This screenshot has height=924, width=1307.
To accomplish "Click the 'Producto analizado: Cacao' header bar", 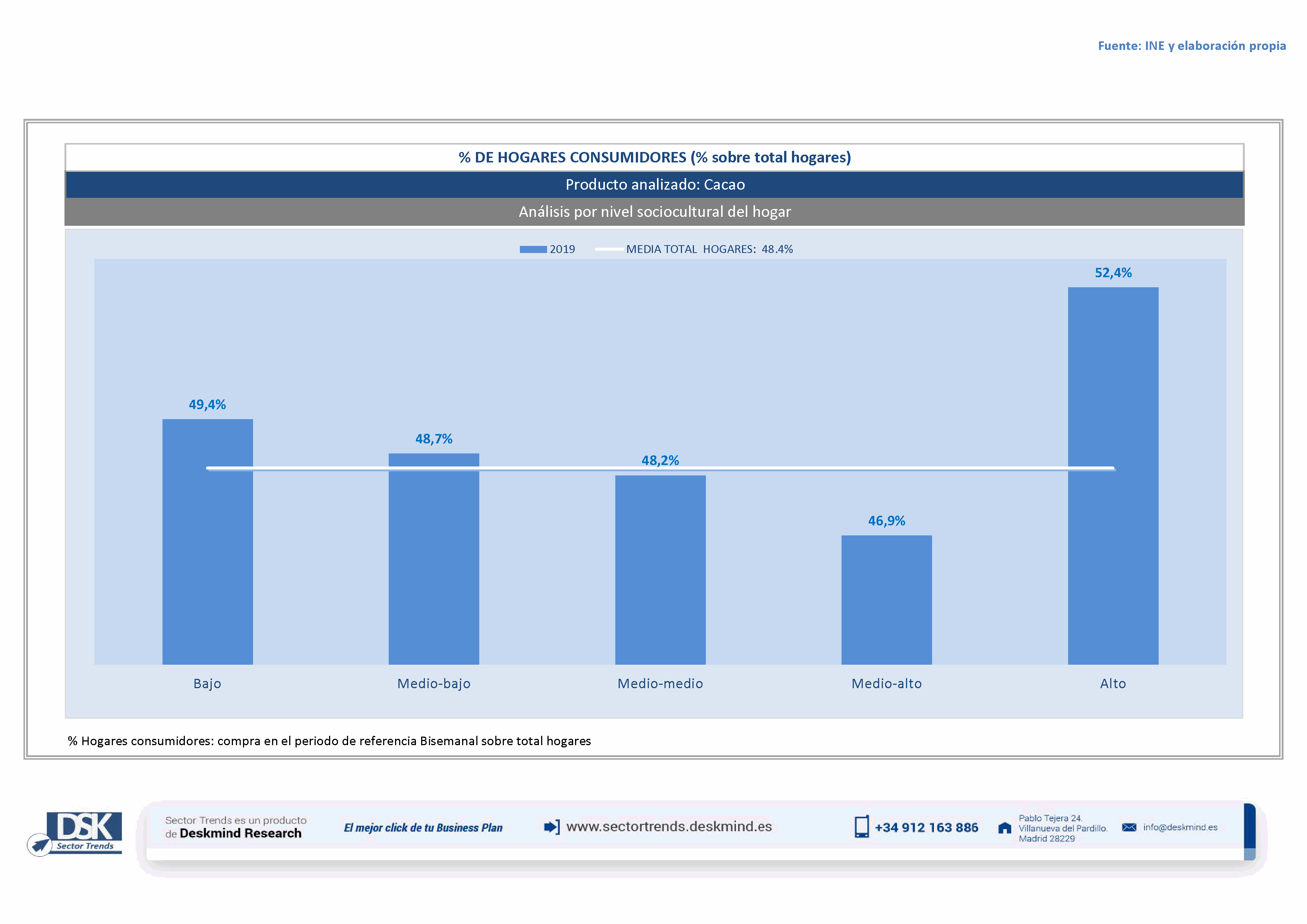I will click(x=655, y=184).
